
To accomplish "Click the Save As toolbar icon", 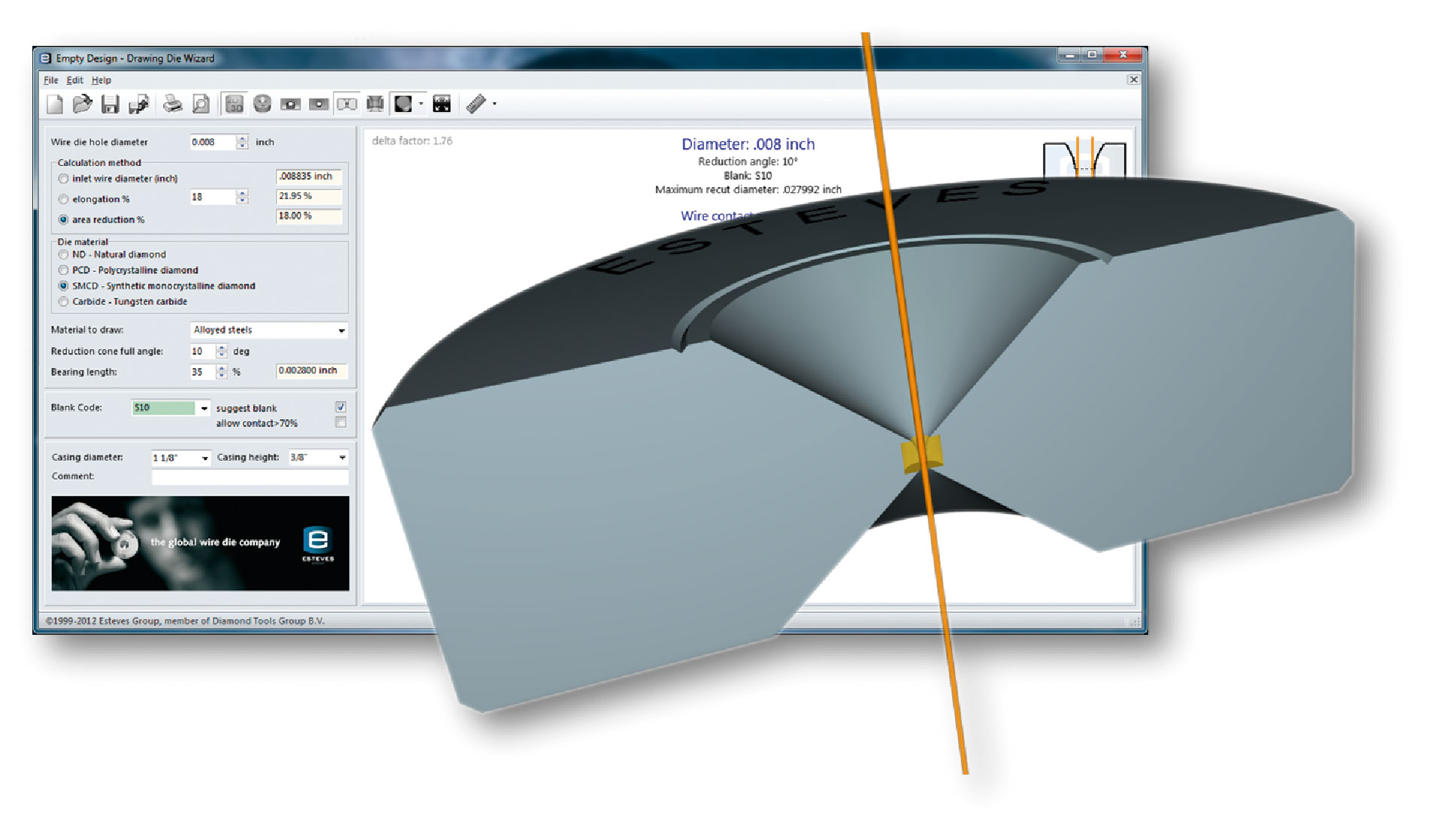I will click(138, 104).
